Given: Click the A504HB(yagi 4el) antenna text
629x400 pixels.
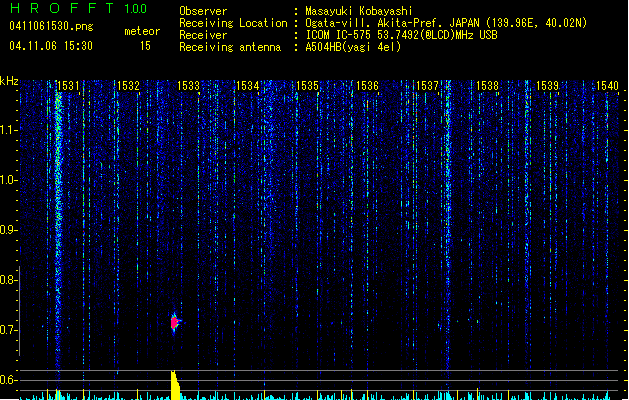Looking at the screenshot, I should (x=353, y=47).
